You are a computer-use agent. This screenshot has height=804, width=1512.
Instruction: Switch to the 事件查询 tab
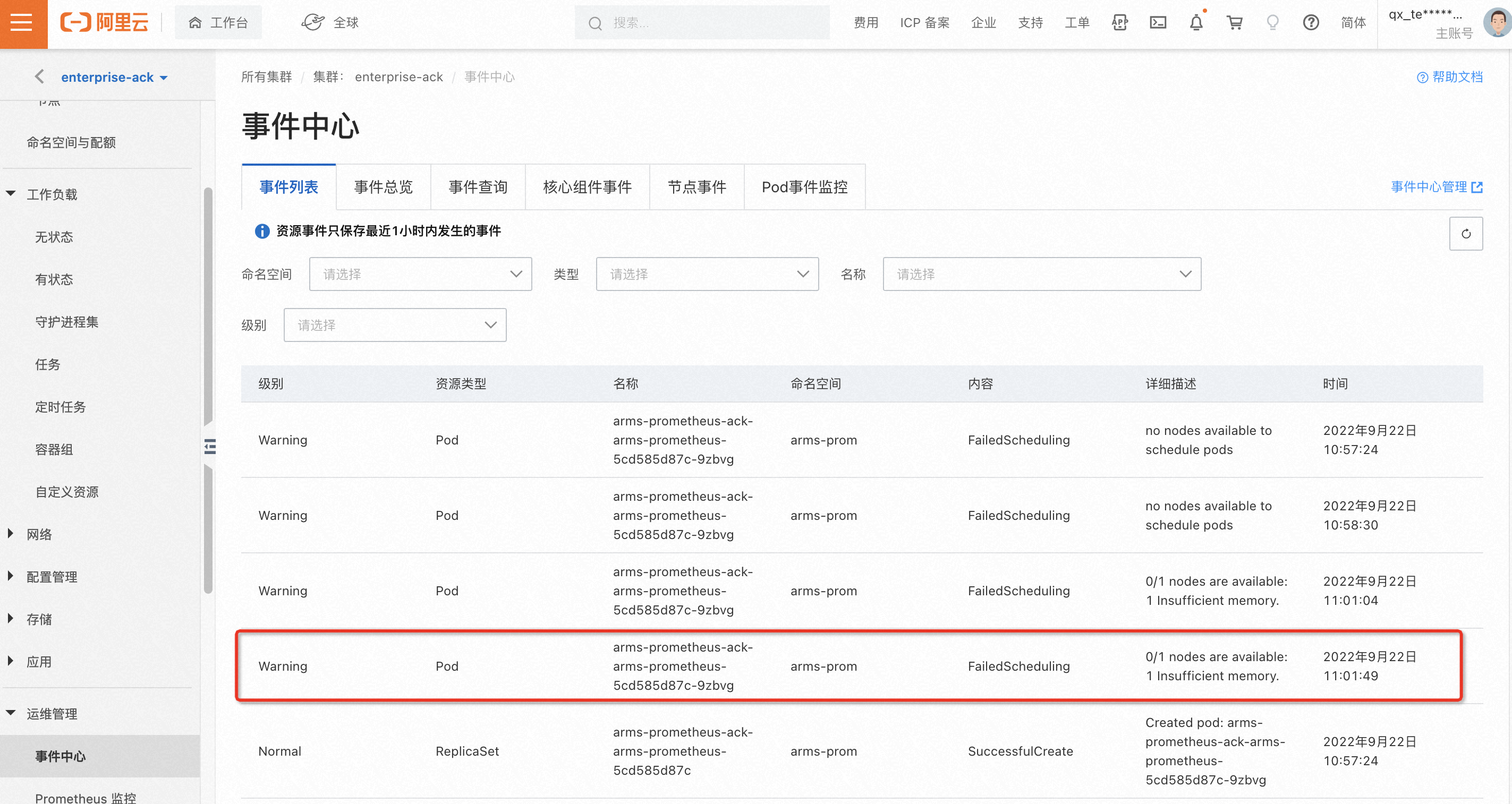click(x=478, y=187)
